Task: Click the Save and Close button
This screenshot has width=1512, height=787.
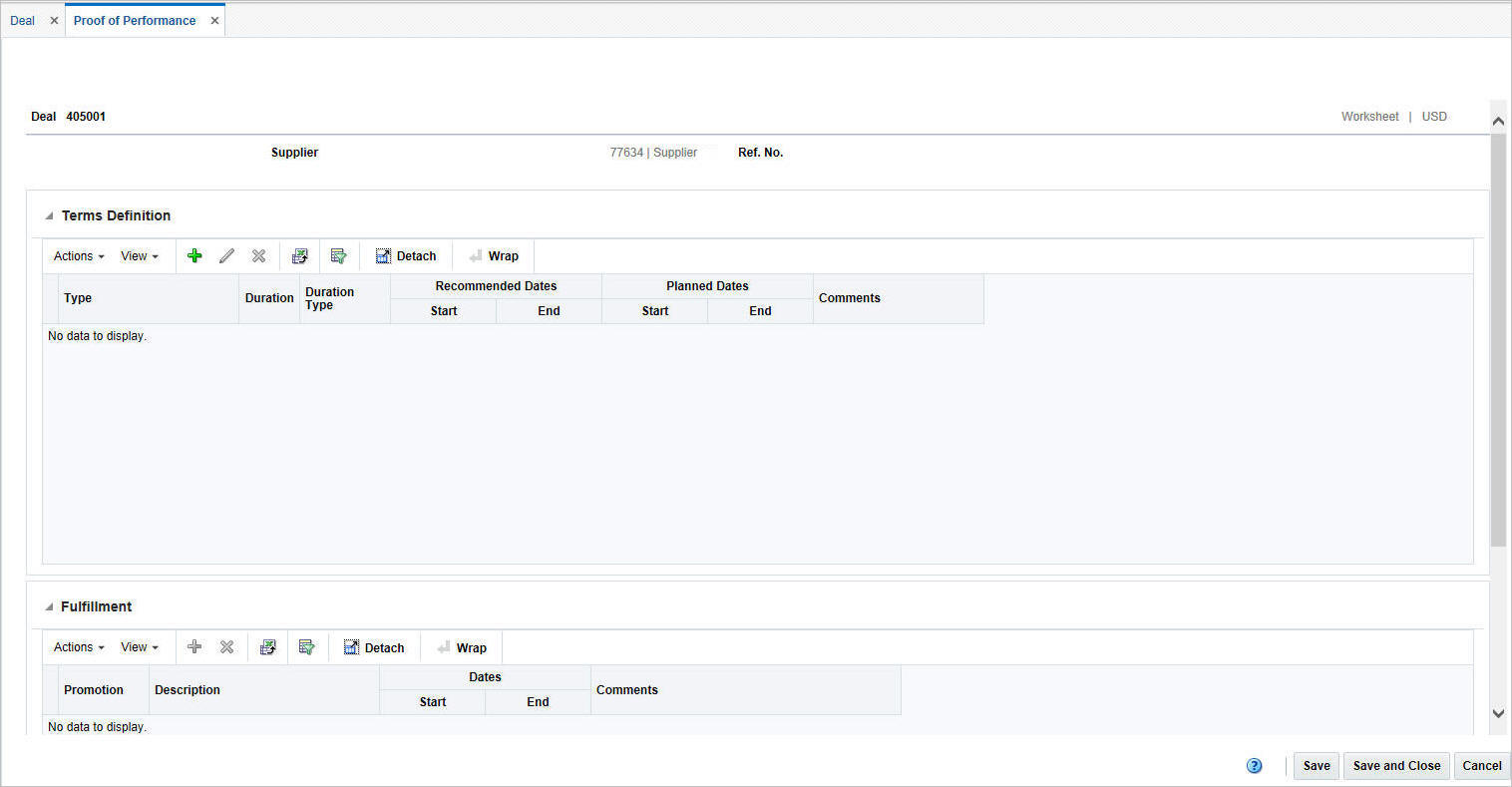Action: [1396, 766]
